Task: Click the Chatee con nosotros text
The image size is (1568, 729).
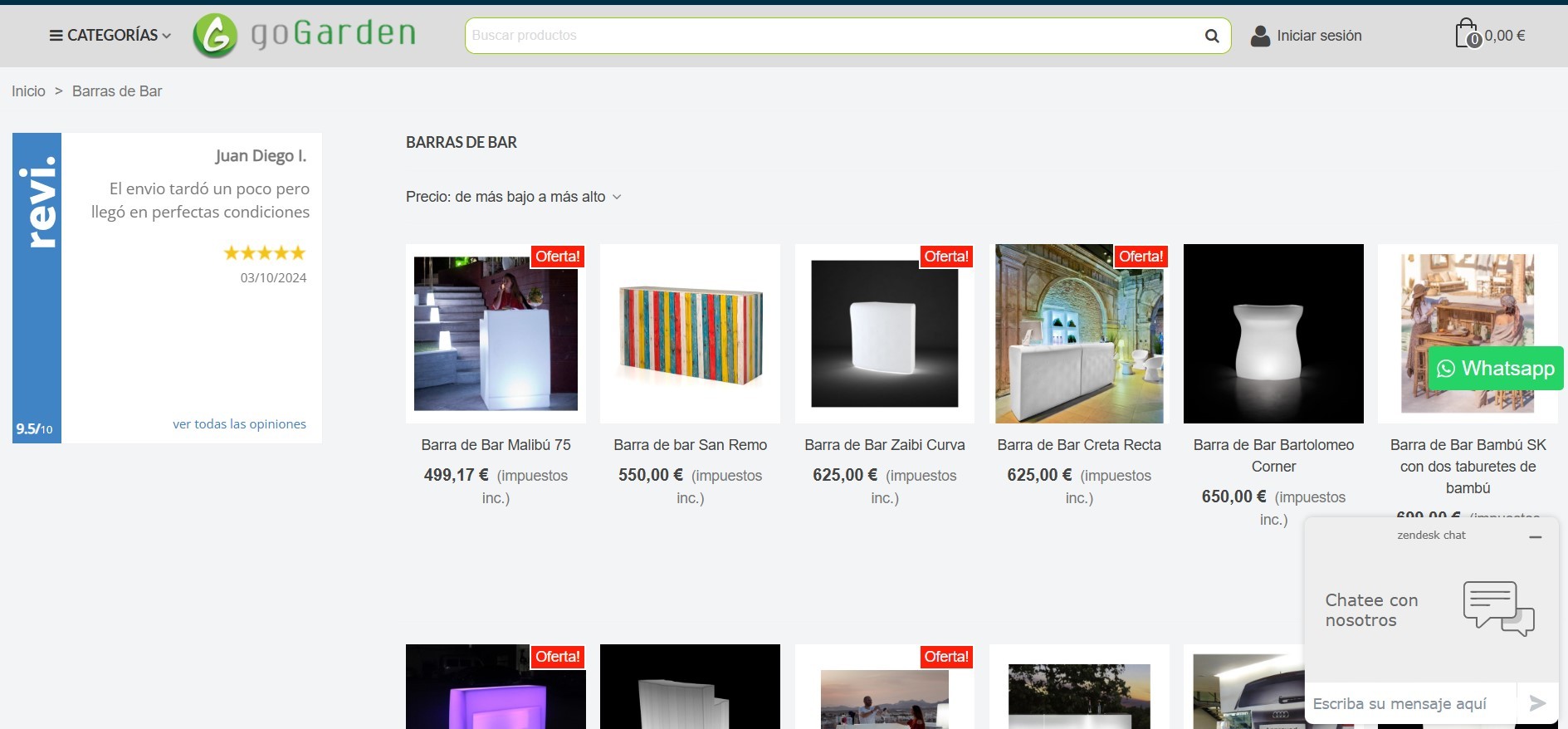Action: coord(1371,610)
